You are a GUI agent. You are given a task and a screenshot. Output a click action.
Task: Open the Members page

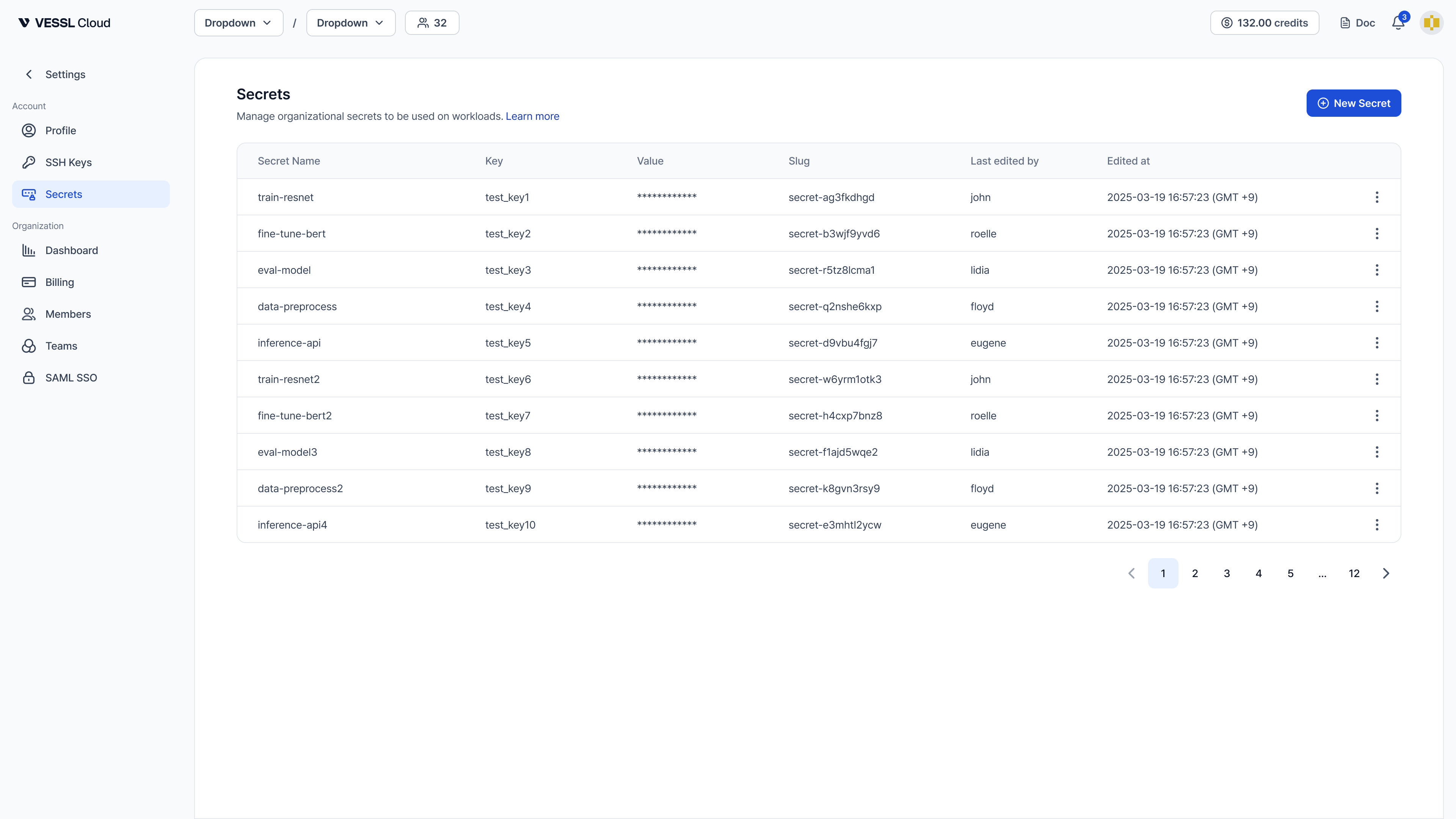coord(91,314)
